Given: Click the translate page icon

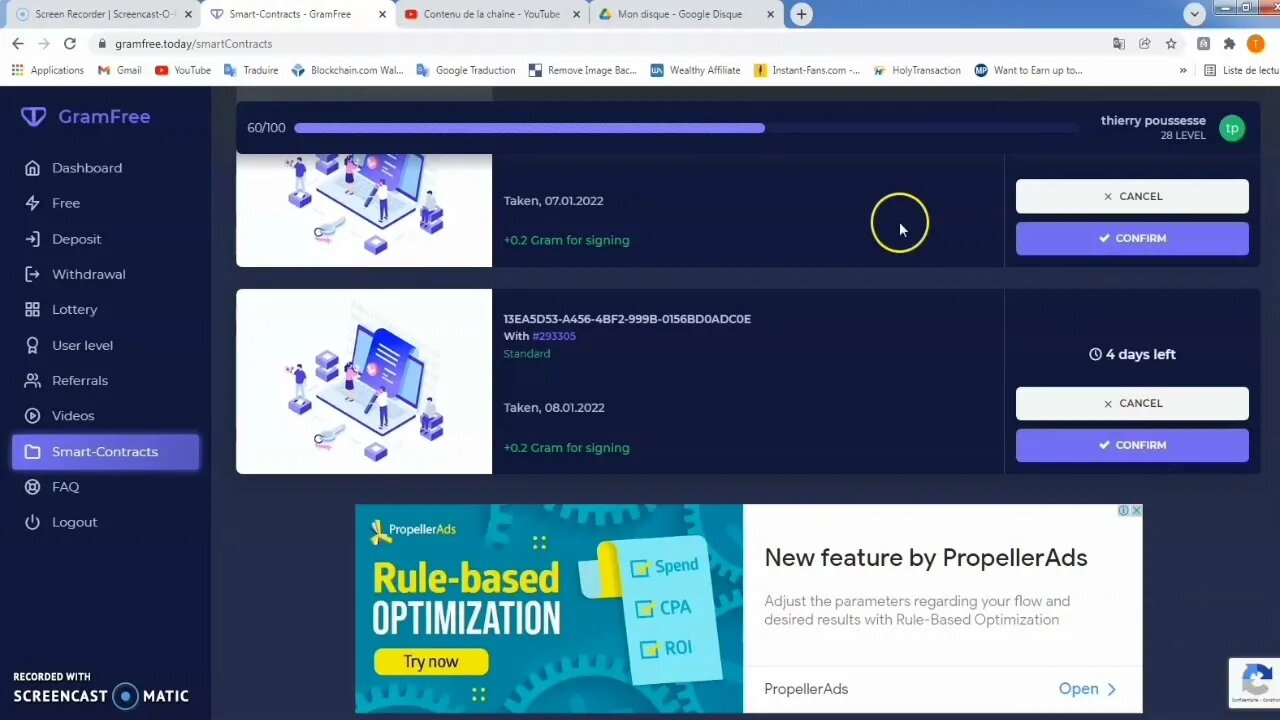Looking at the screenshot, I should click(x=1119, y=44).
